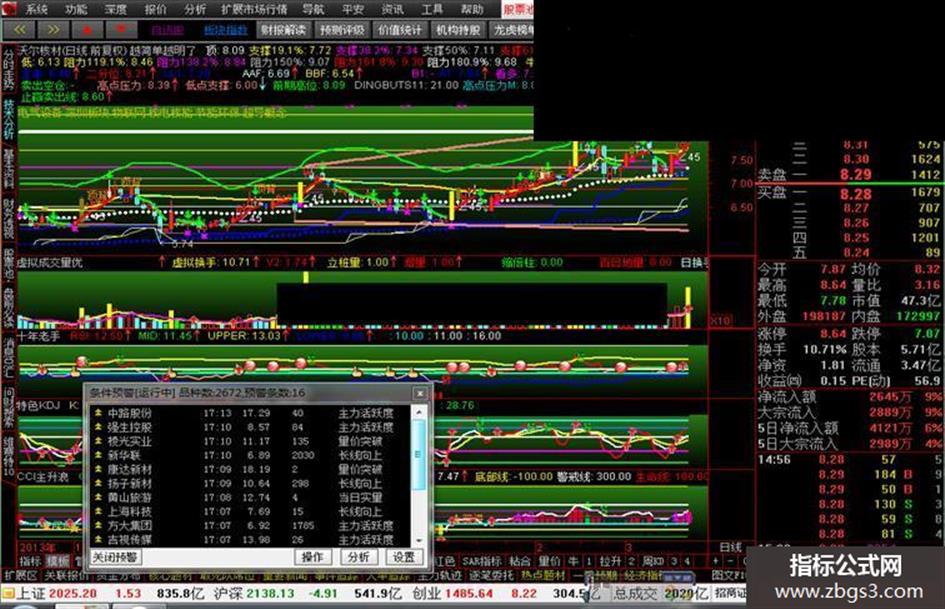Screen dimensions: 945x609
Task: Click the 模板 tab at chart bottom
Action: tap(58, 561)
